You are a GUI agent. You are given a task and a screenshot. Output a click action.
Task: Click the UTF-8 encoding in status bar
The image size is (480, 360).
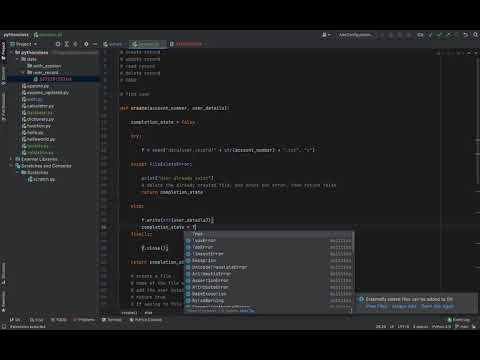pyautogui.click(x=403, y=327)
